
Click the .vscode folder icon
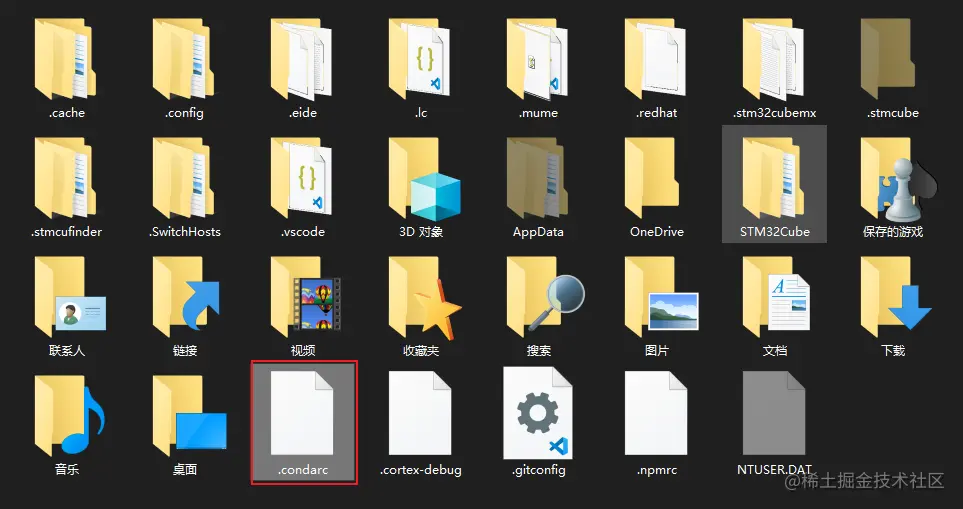tap(301, 178)
